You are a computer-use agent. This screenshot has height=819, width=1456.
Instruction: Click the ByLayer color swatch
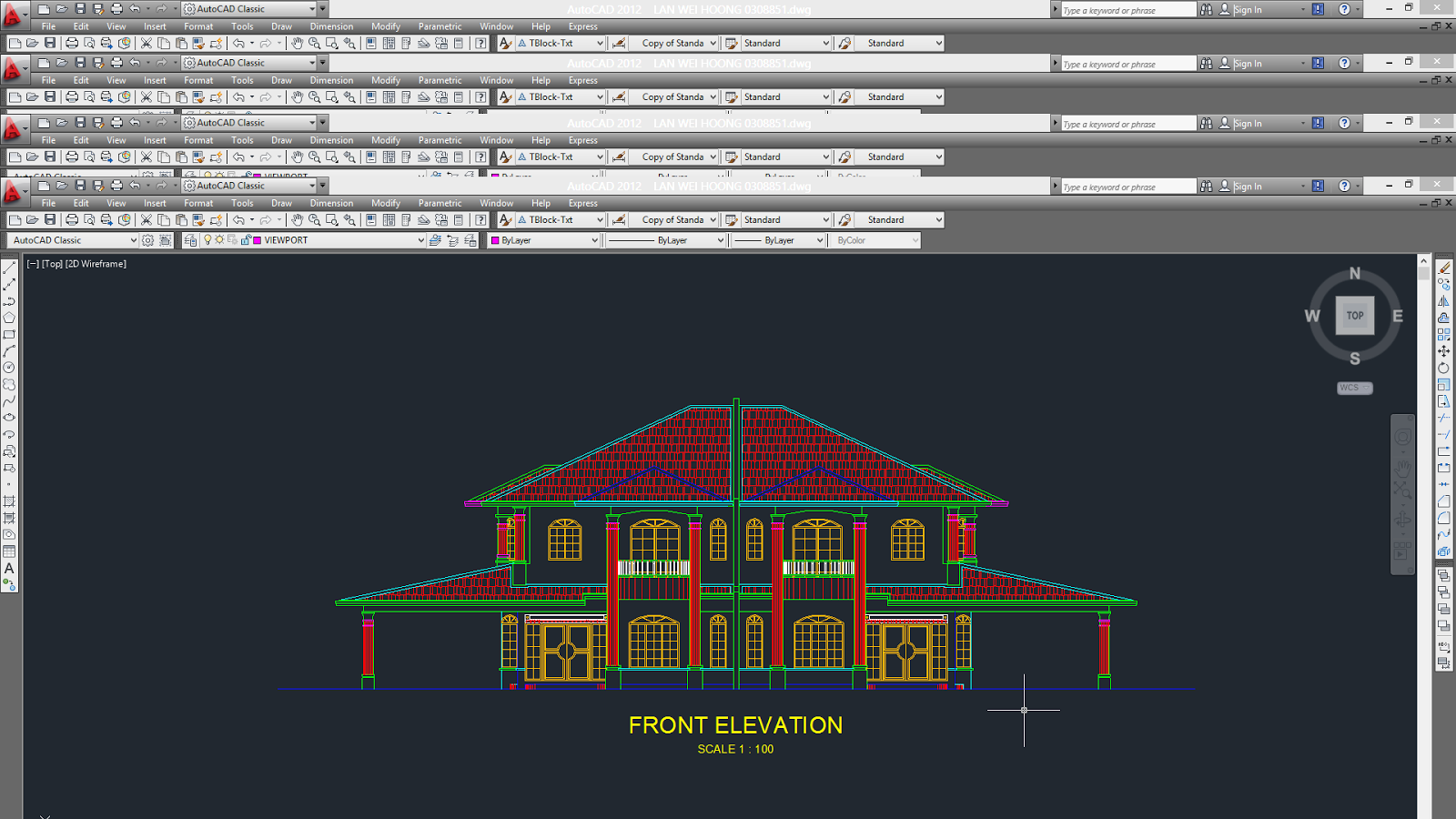pos(494,240)
